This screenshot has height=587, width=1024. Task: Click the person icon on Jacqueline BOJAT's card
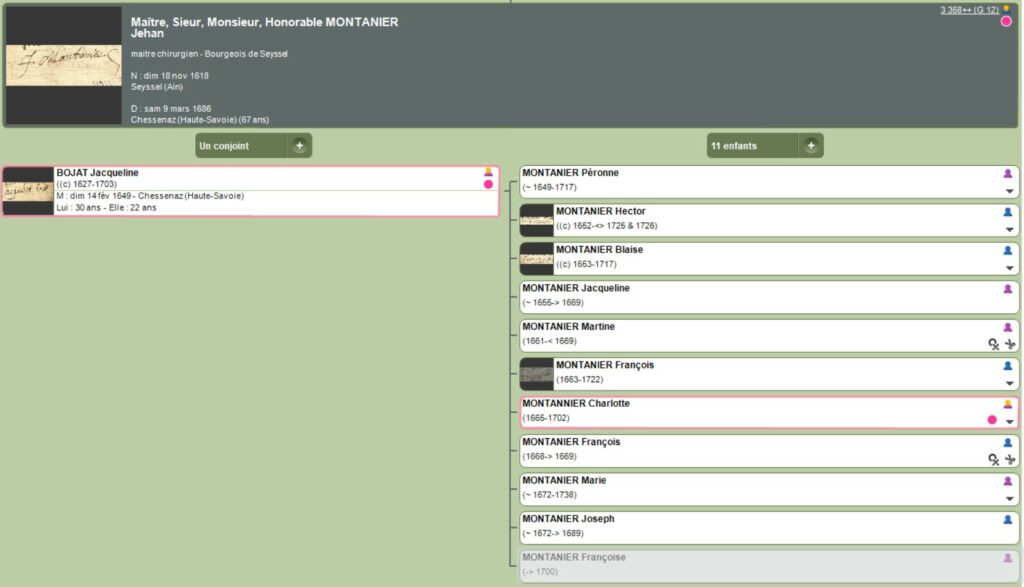point(488,172)
